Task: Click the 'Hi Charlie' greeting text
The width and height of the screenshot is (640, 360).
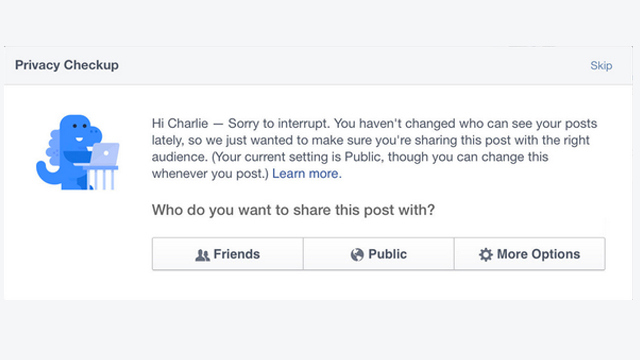Action: pyautogui.click(x=180, y=123)
